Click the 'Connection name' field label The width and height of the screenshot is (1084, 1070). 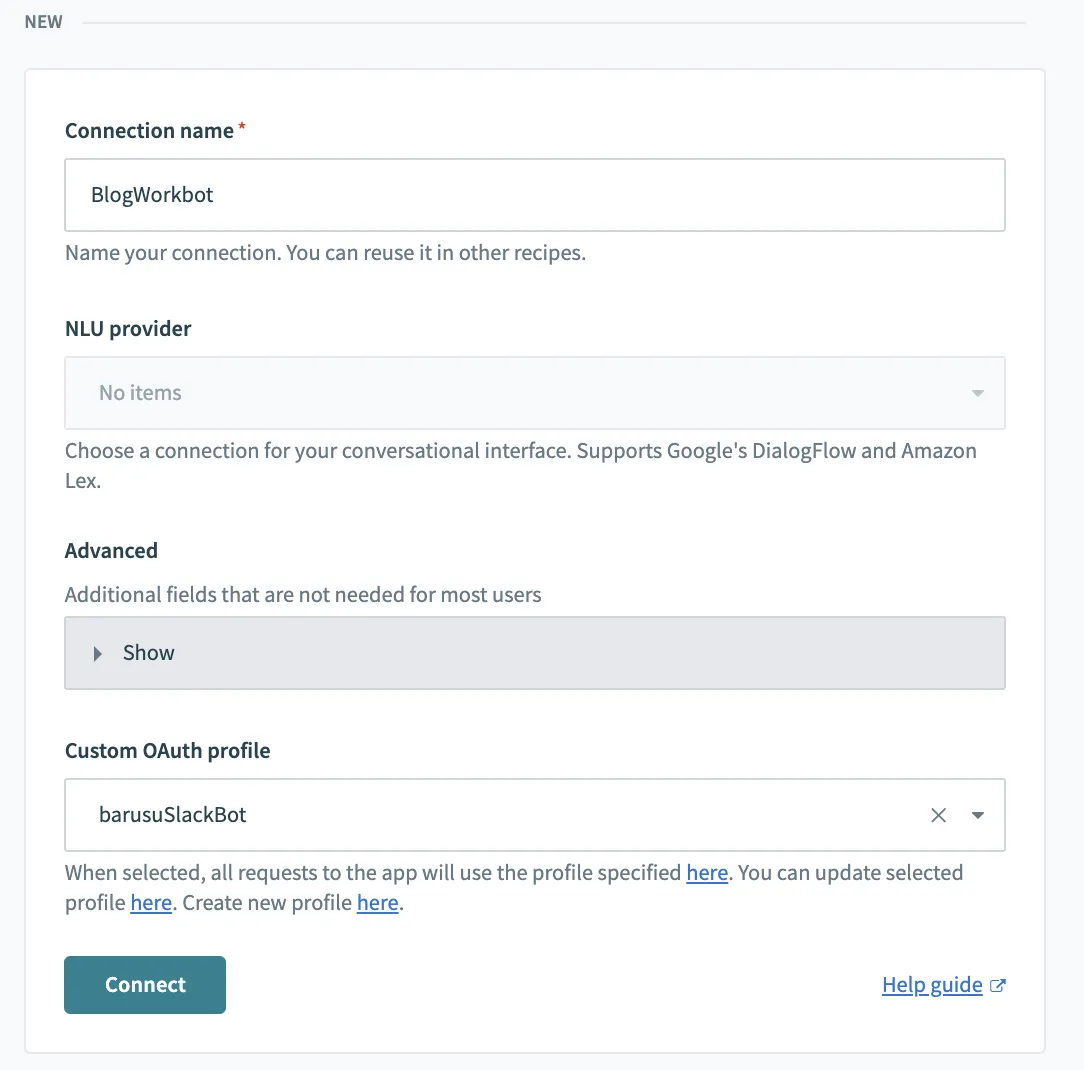coord(149,131)
